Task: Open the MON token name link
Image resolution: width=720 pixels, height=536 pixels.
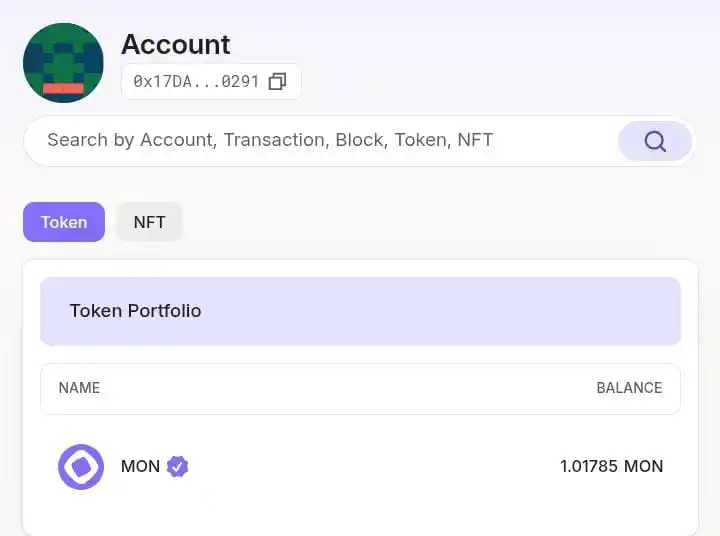Action: click(140, 467)
